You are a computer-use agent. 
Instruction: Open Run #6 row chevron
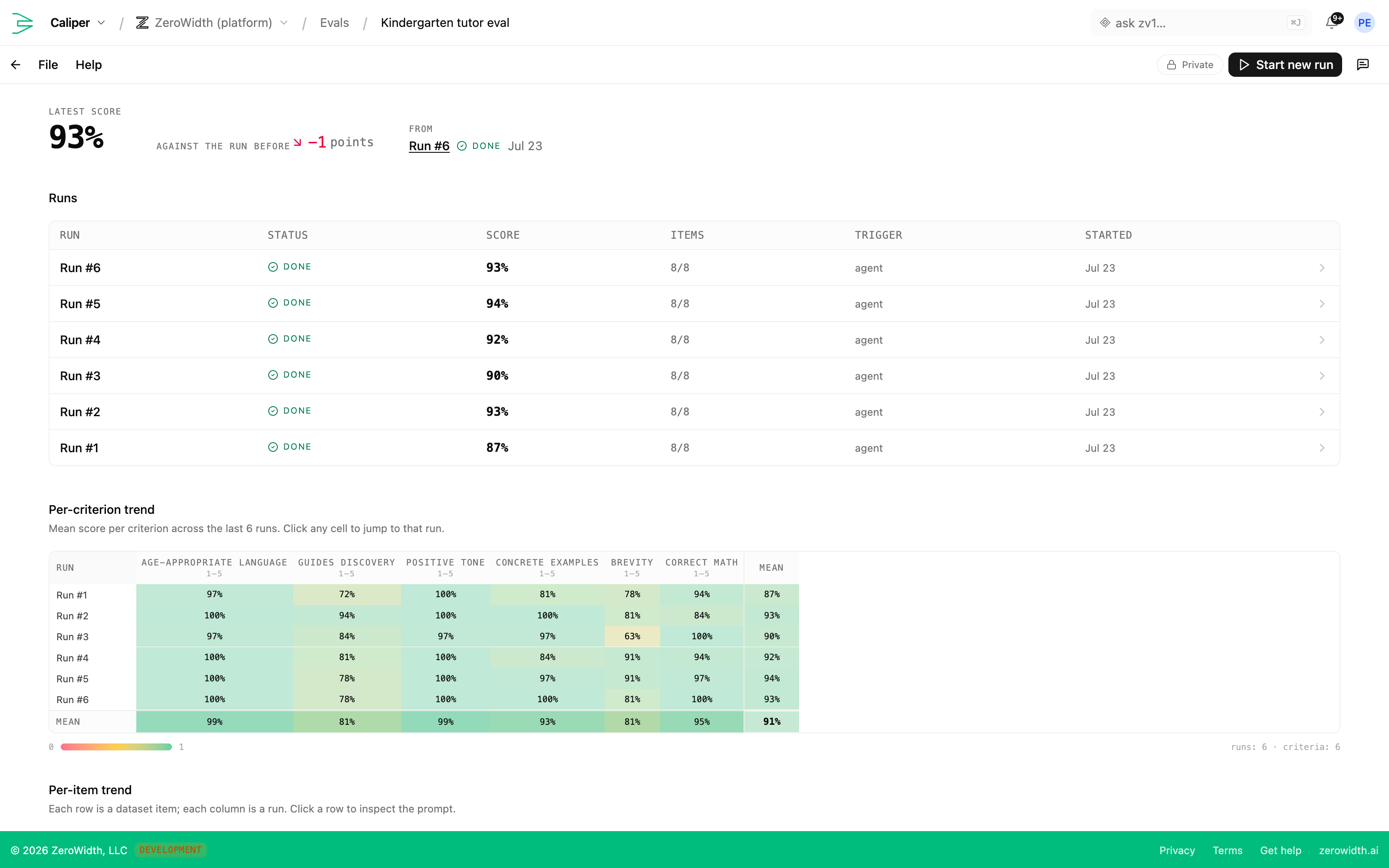pos(1322,268)
